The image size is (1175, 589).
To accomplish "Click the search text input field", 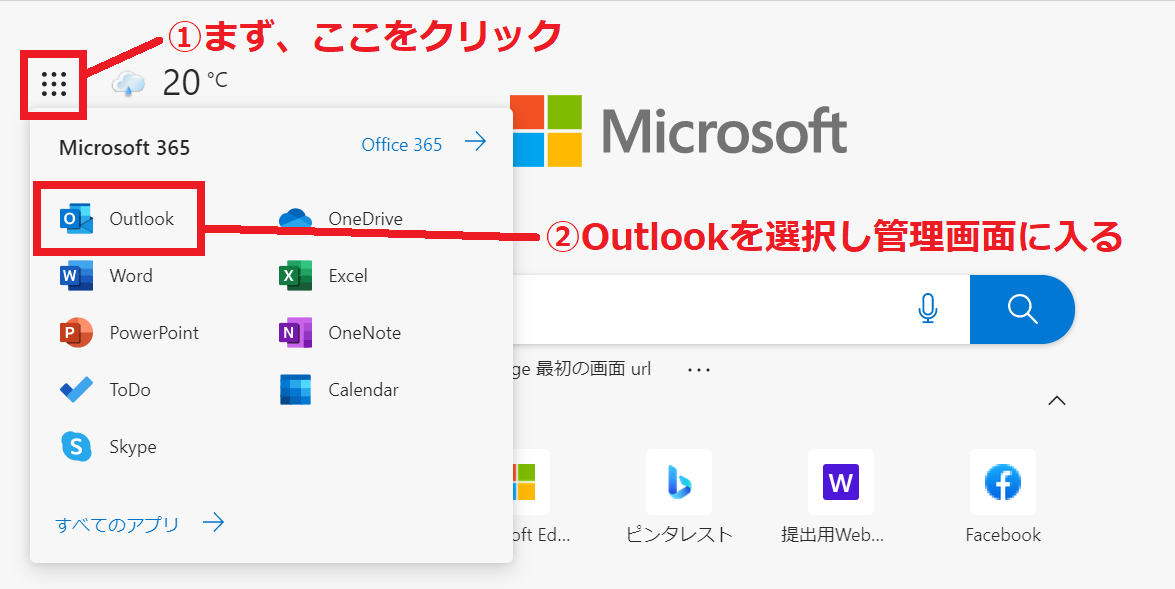I will pyautogui.click(x=712, y=309).
